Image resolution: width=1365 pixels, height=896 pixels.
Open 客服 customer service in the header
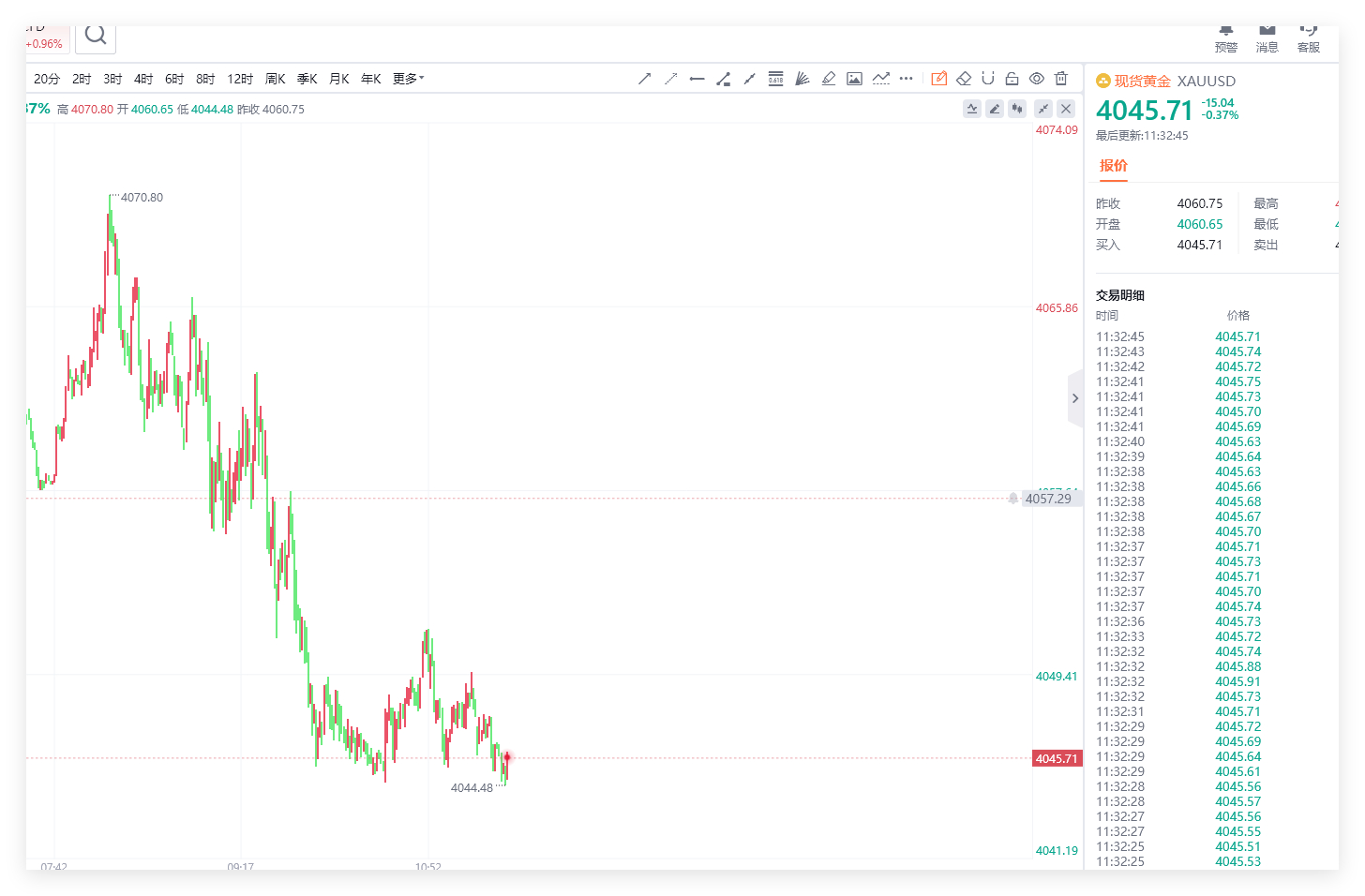pos(1309,38)
